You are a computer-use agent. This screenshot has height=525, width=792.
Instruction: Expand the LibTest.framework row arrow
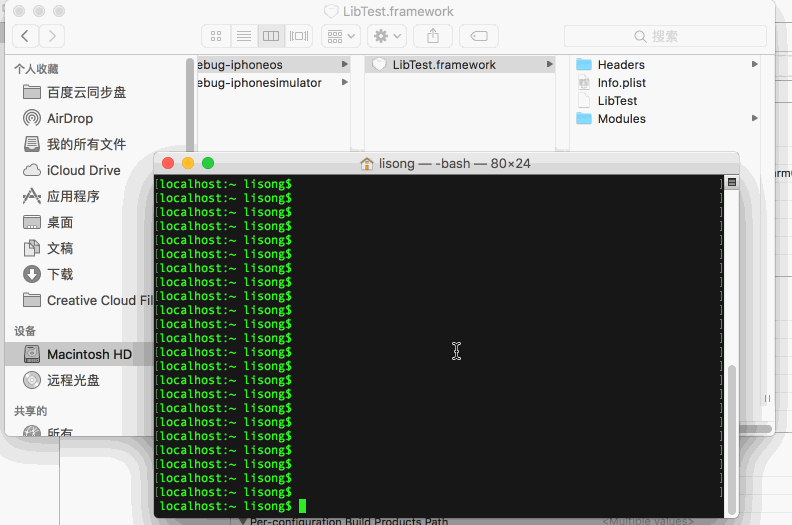tap(550, 64)
